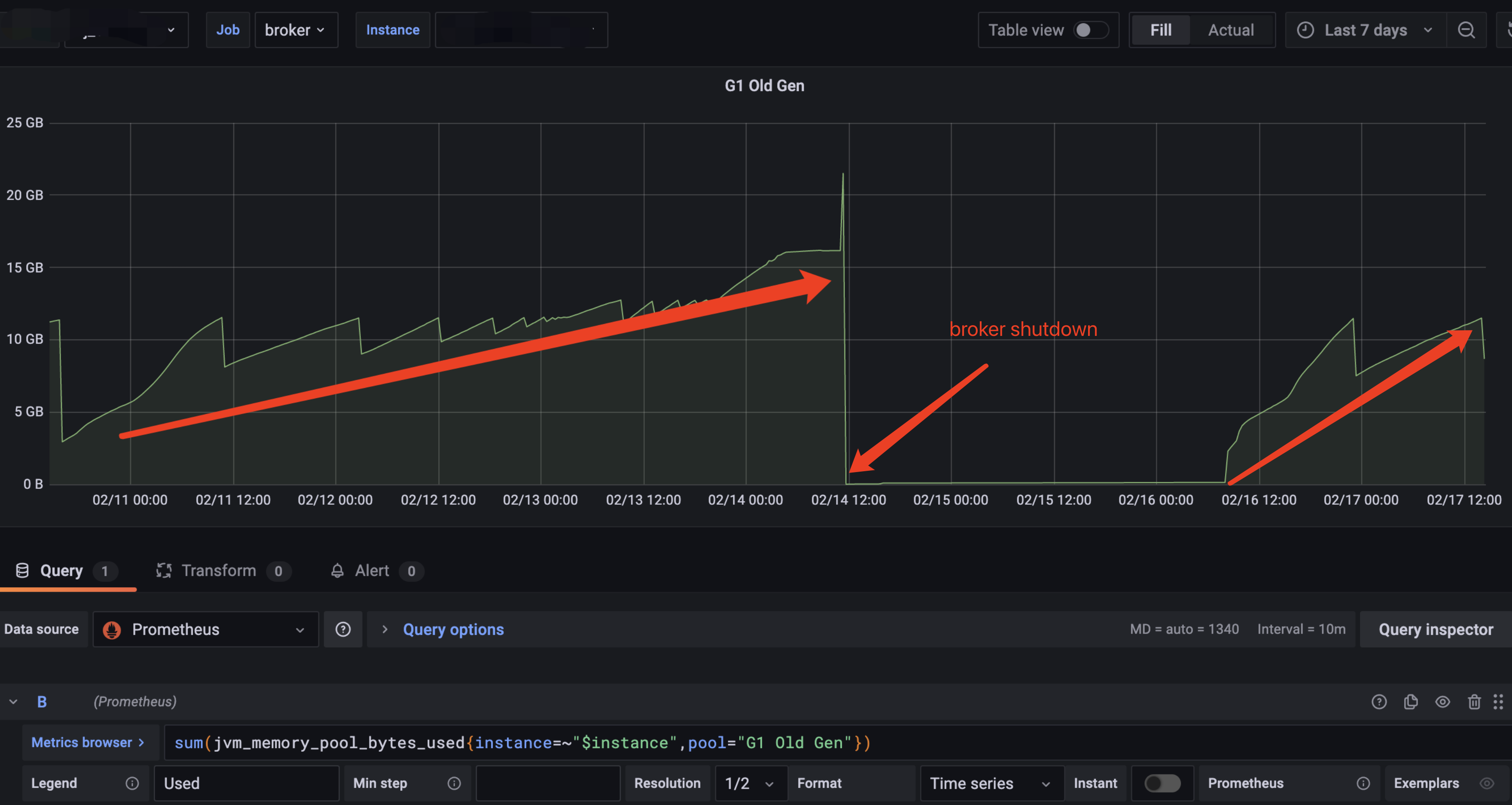Open the data source help icon
The height and width of the screenshot is (805, 1512).
(343, 629)
